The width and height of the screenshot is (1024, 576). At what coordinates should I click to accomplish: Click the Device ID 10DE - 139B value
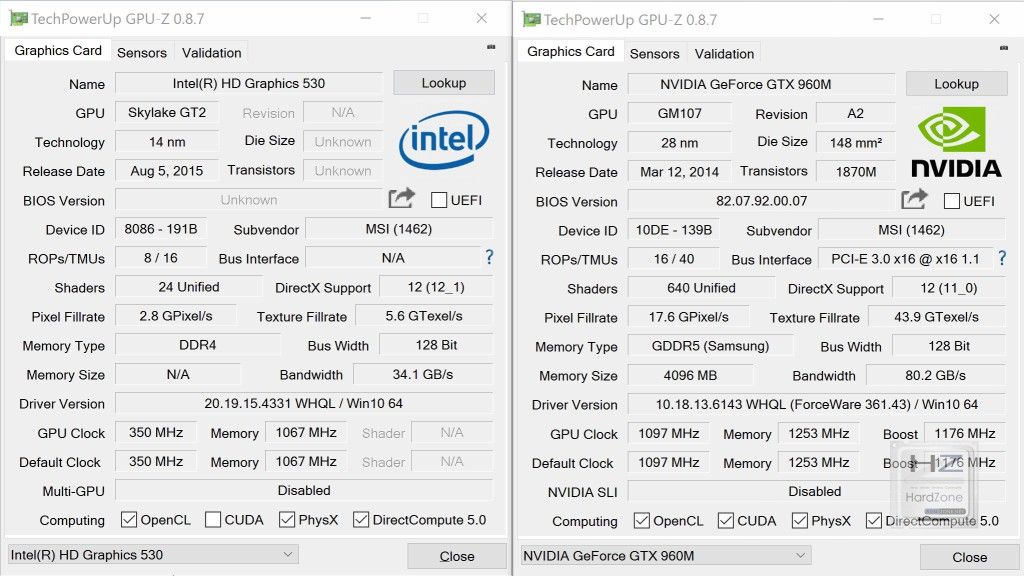[673, 231]
